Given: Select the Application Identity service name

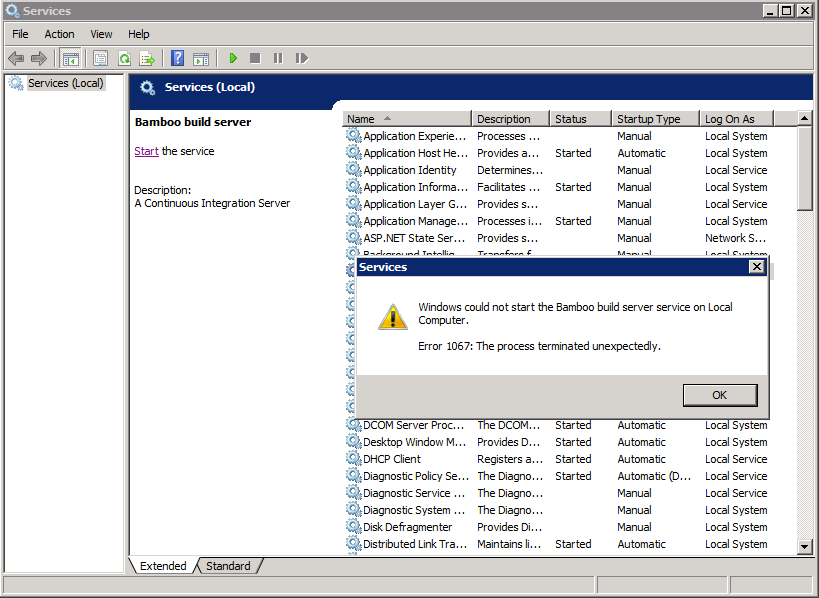Looking at the screenshot, I should tap(410, 170).
